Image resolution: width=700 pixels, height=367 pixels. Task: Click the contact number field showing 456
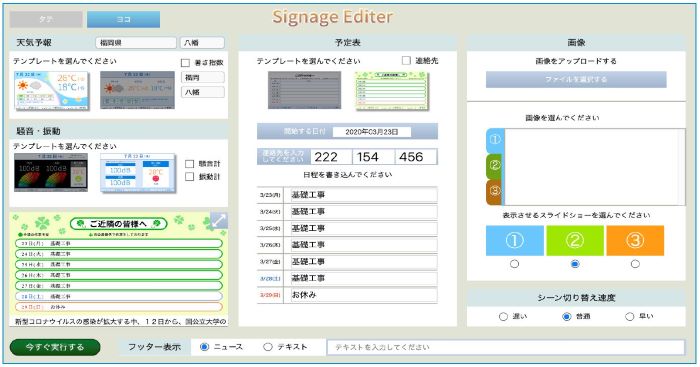point(416,157)
